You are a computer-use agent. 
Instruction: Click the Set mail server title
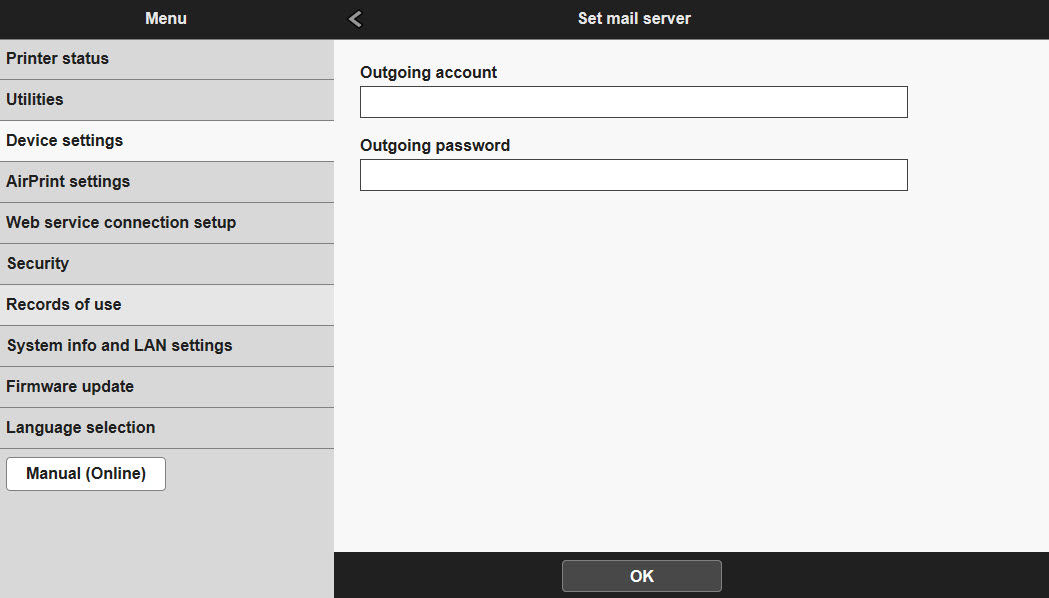633,18
